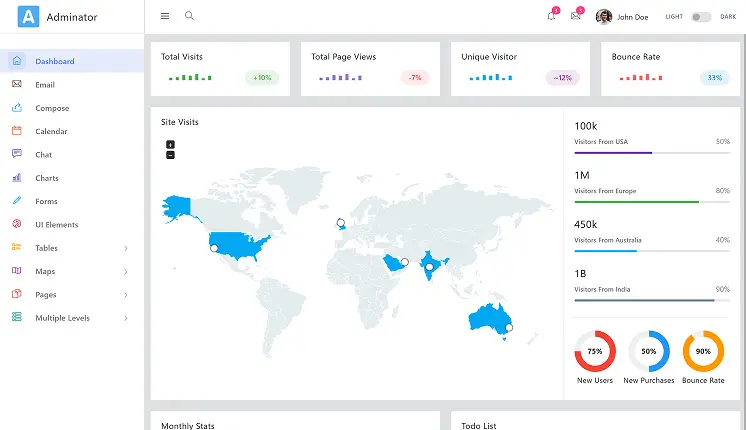
Task: Expand the Tables submenu chevron
Action: point(126,248)
